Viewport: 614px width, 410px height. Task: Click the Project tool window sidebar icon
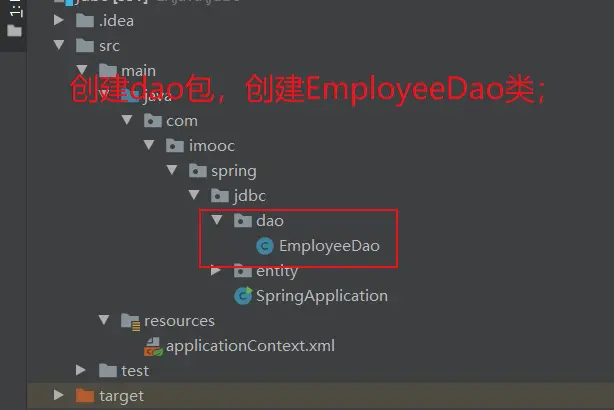14,31
